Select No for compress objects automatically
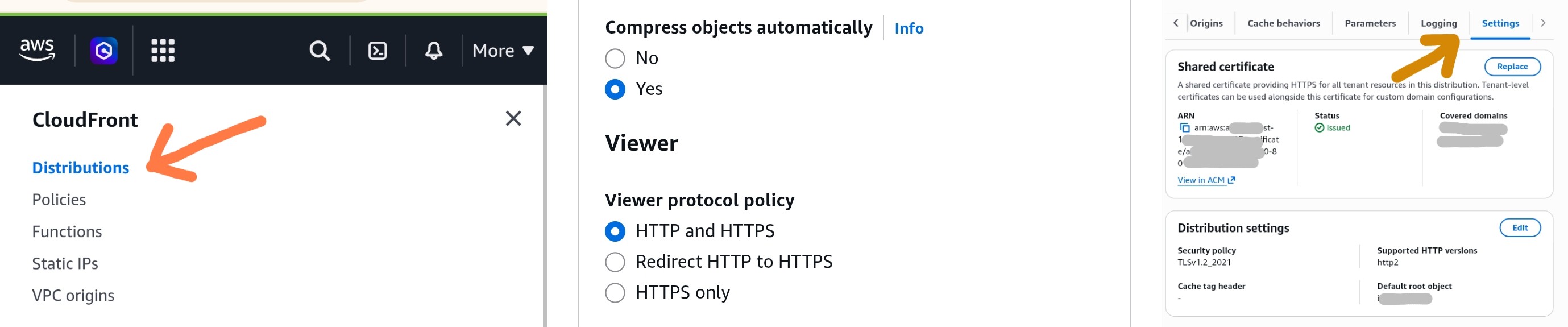 pyautogui.click(x=615, y=59)
